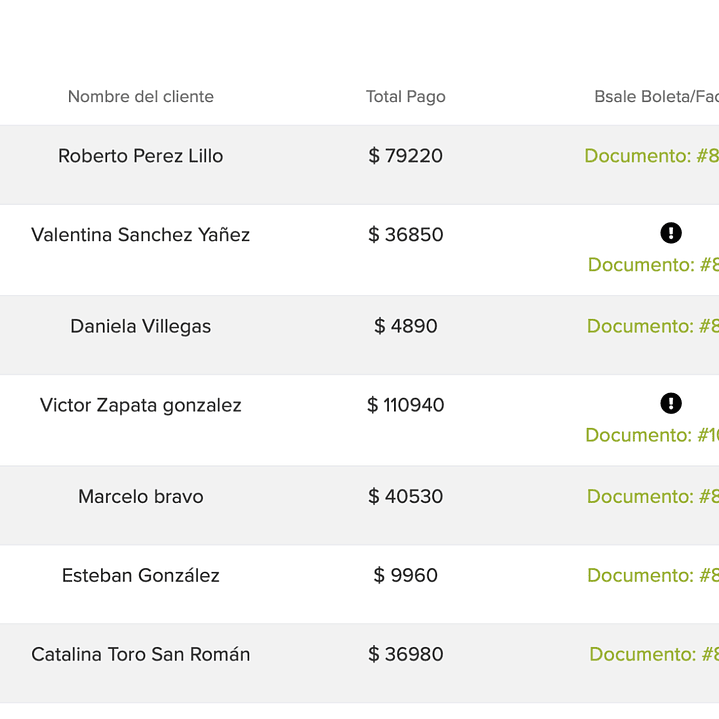Click the Total Pago column header
The image size is (719, 719).
click(x=406, y=97)
